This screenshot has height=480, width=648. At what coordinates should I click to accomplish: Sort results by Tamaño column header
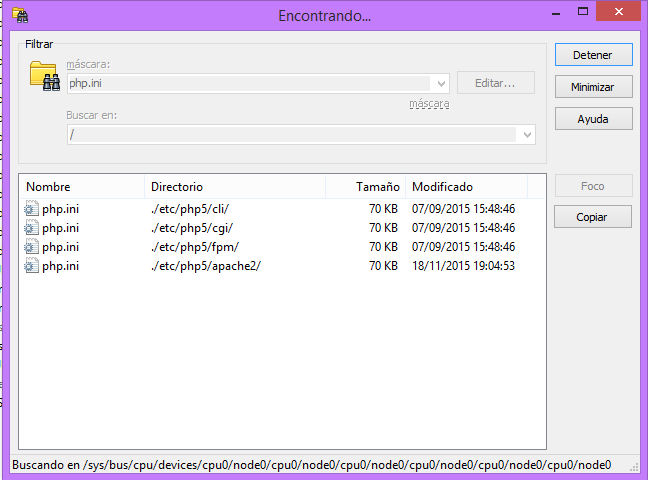378,187
